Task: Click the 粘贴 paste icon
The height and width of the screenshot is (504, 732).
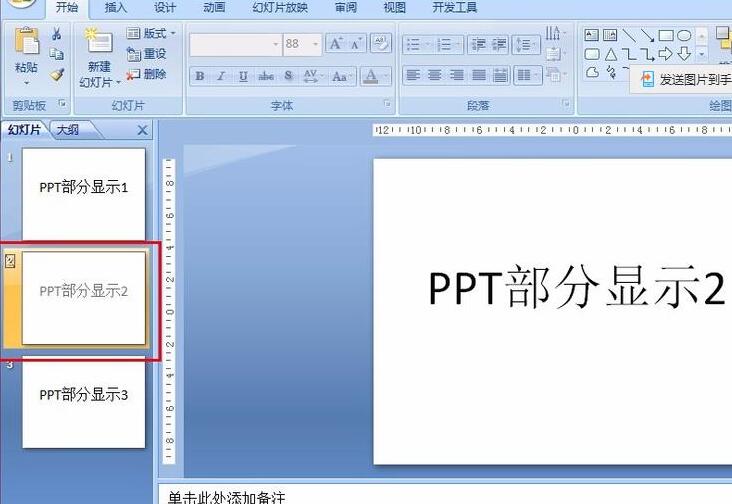Action: tap(27, 43)
